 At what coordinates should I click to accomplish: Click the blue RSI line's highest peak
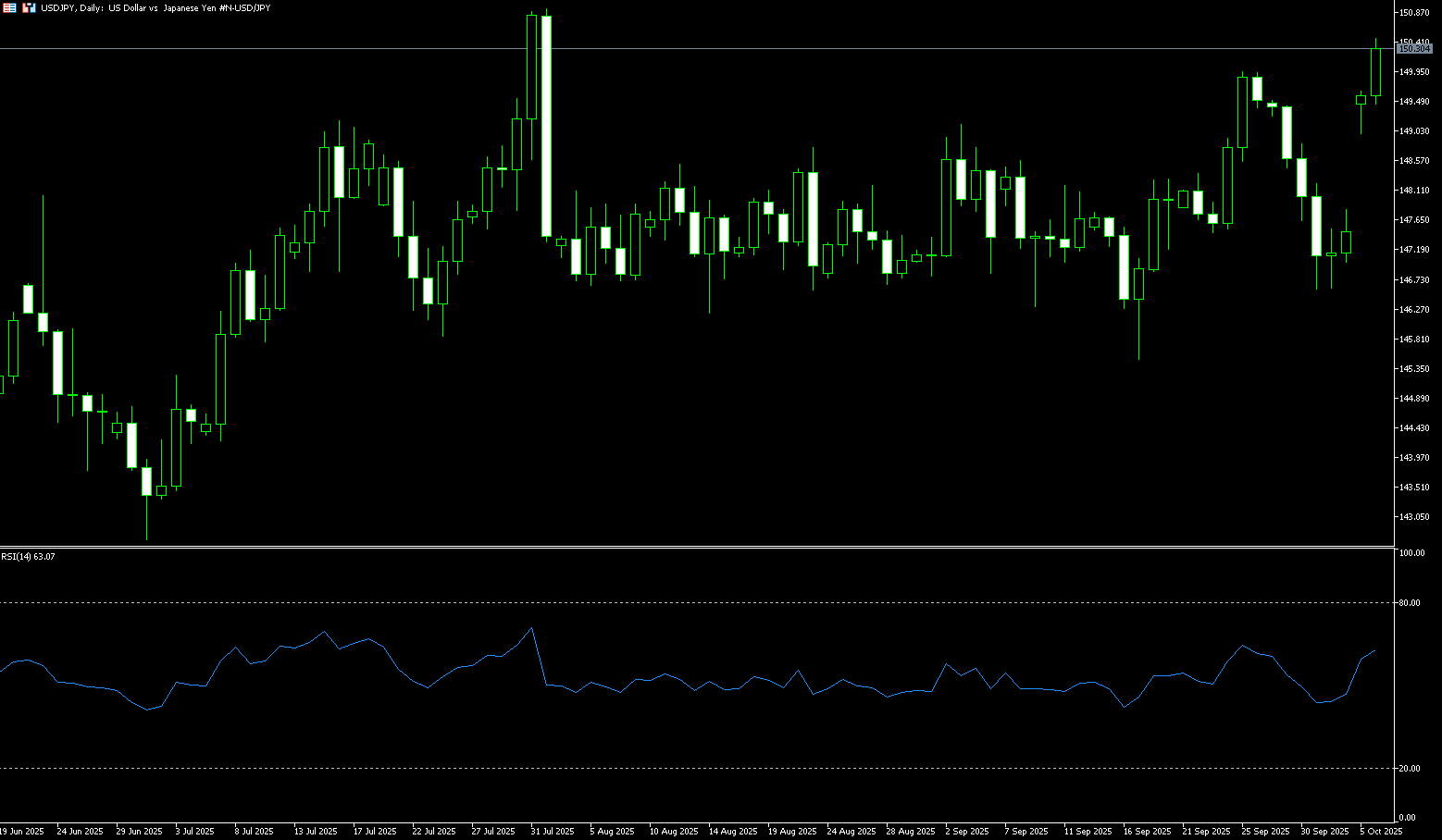531,628
